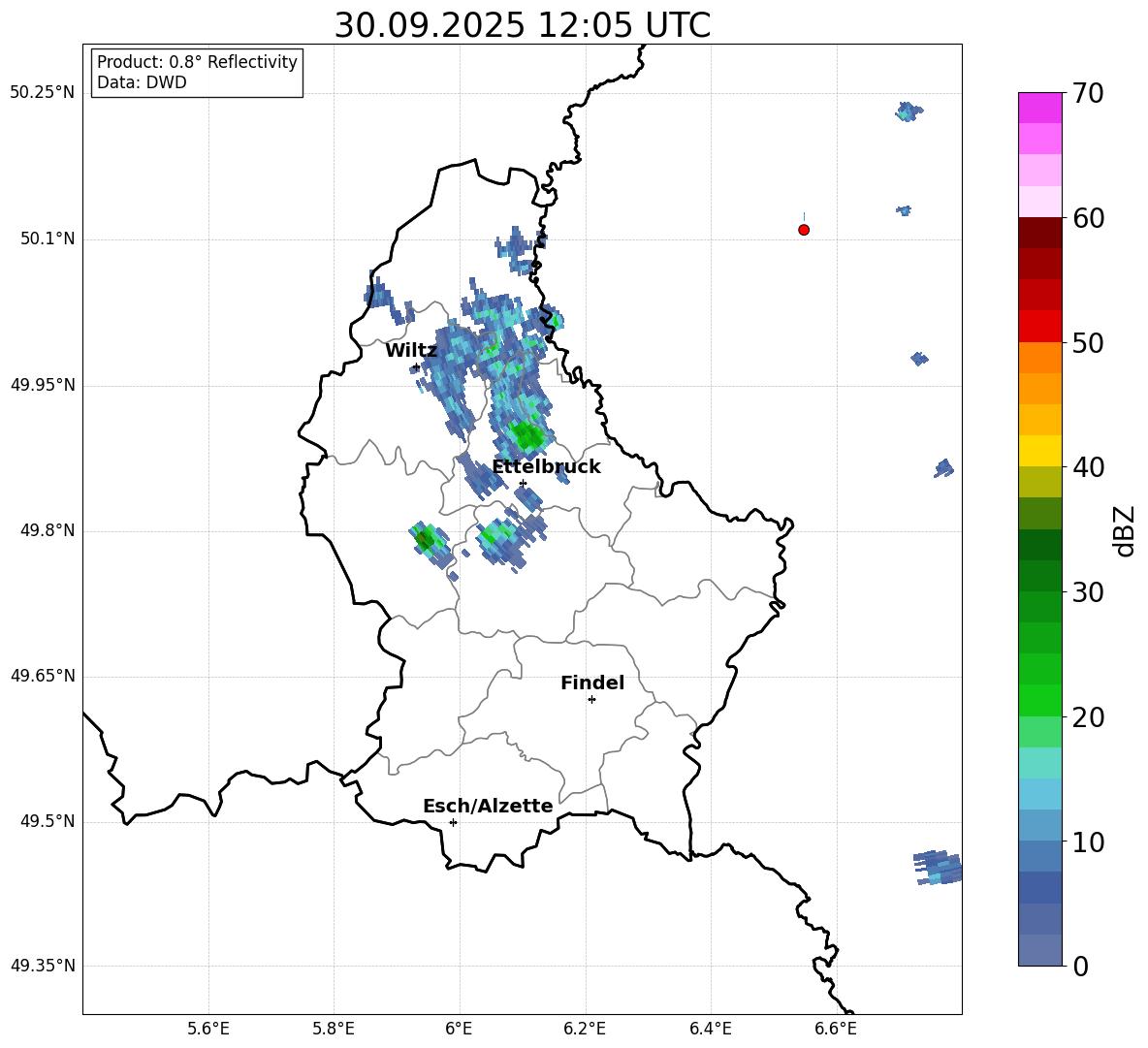Click the colorbar tick label 20
Screen dimensions: 1148x1048
(x=1088, y=717)
